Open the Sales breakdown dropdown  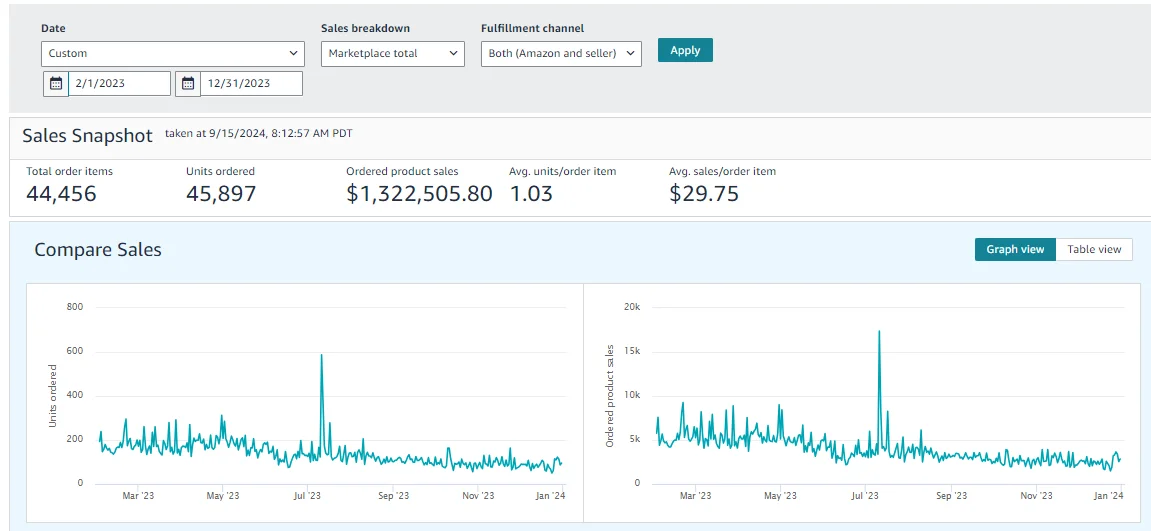392,54
